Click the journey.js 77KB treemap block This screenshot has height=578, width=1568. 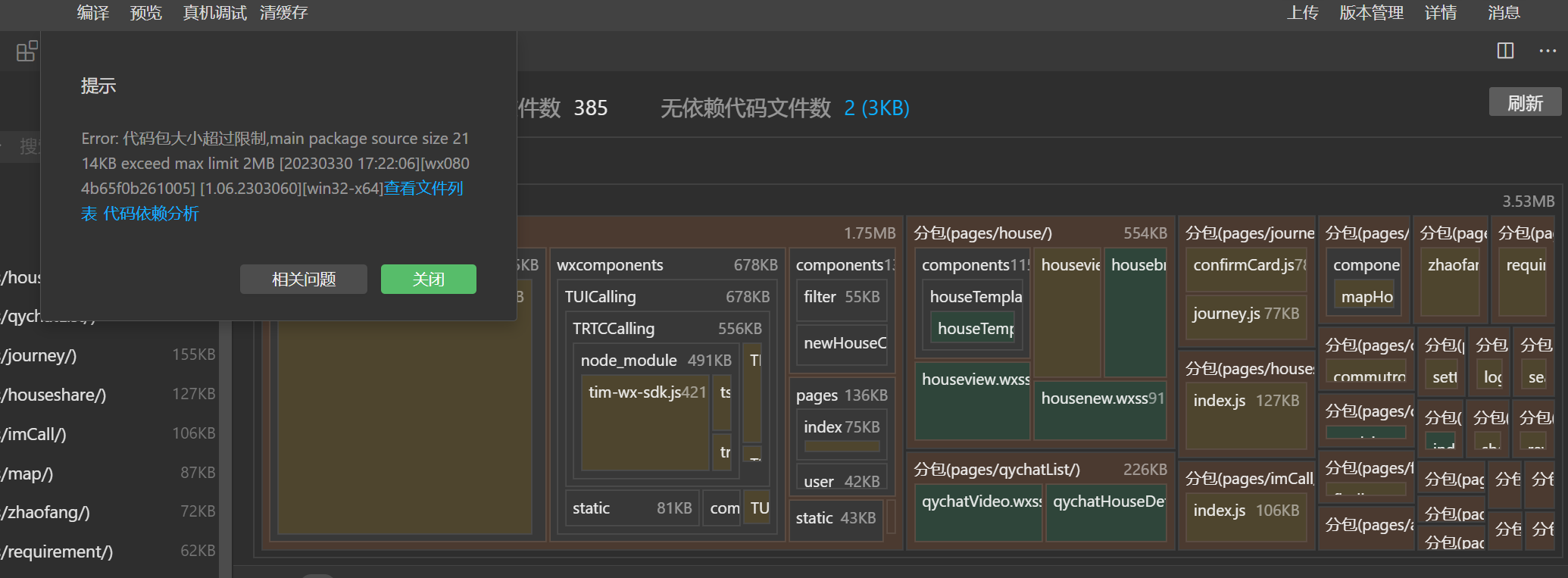coord(1246,317)
